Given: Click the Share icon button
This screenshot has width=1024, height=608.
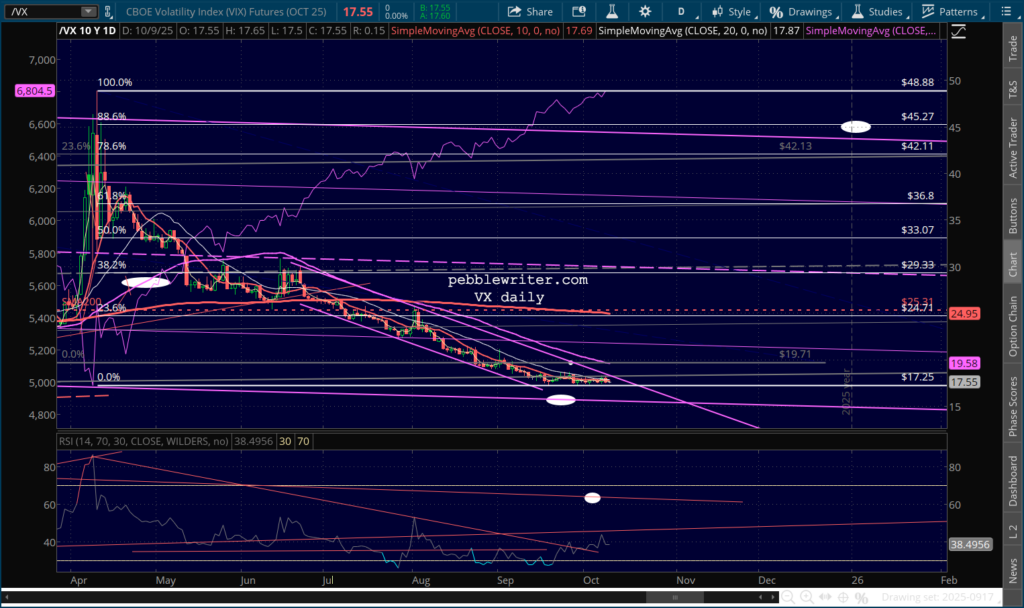Looking at the screenshot, I should pos(530,11).
